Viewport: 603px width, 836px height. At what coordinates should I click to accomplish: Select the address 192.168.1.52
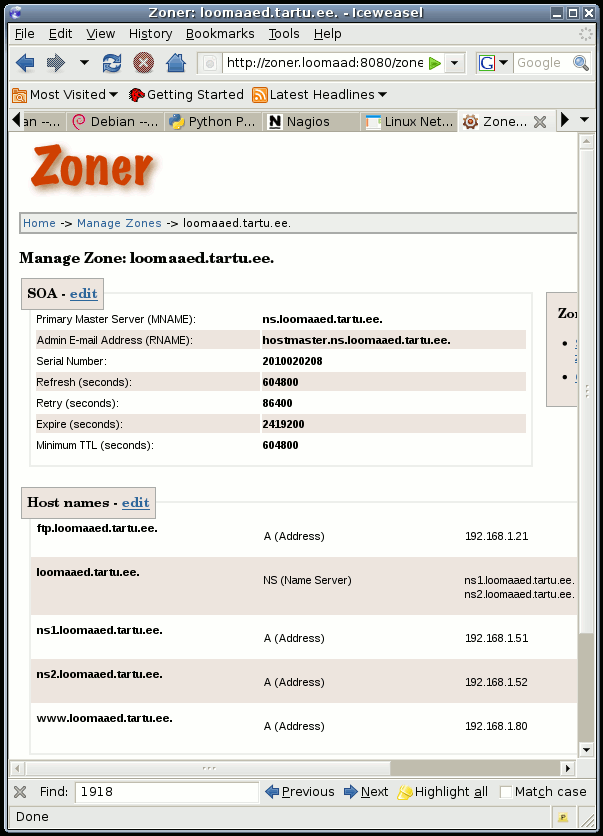click(496, 682)
